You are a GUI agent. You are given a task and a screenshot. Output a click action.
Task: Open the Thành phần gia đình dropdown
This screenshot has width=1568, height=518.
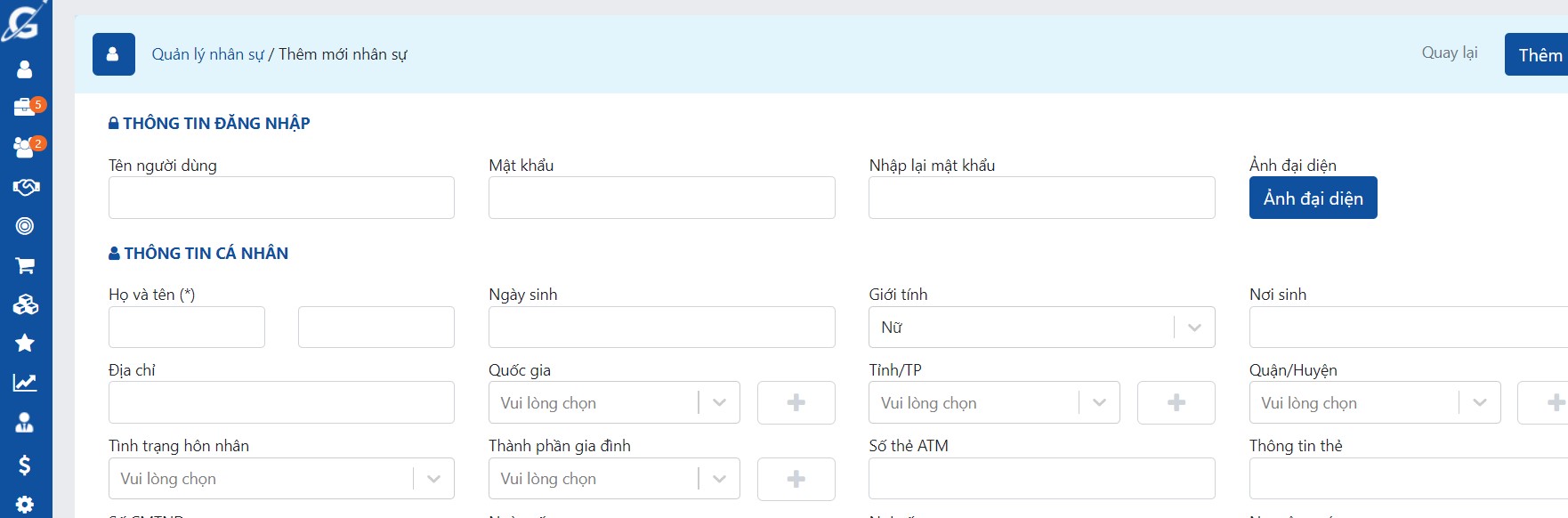[614, 479]
